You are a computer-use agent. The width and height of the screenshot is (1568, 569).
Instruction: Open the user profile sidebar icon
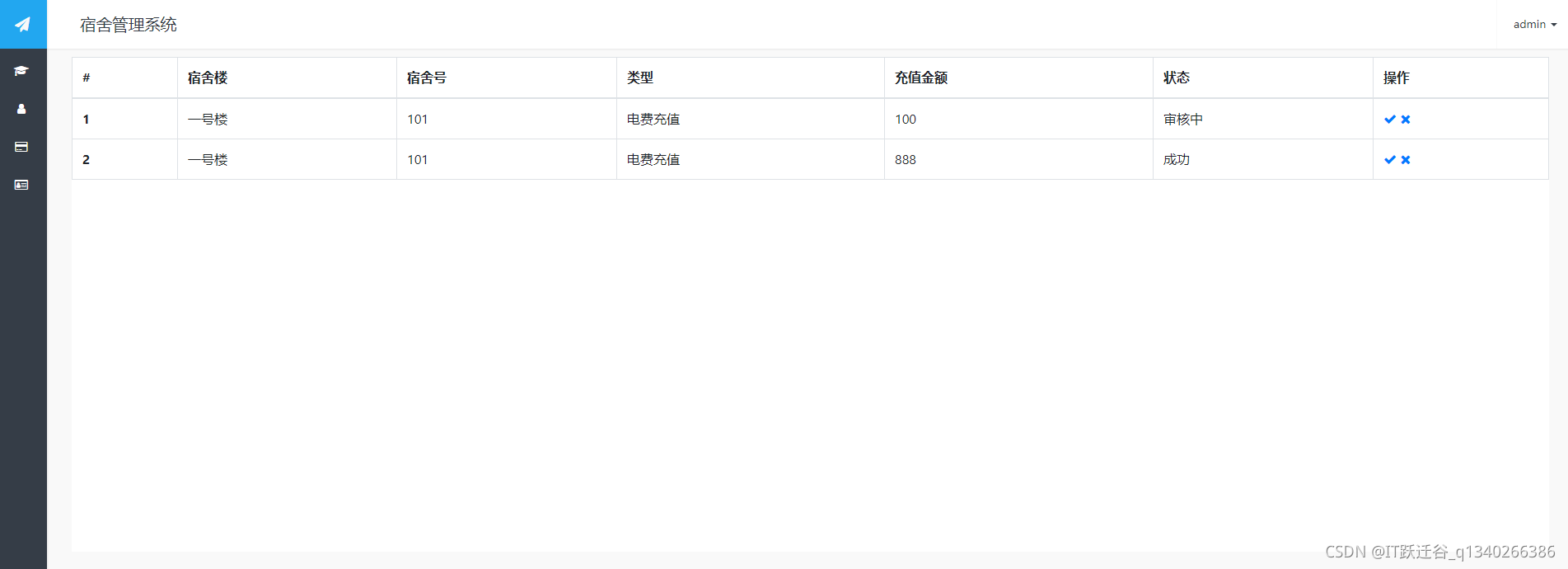(x=21, y=109)
